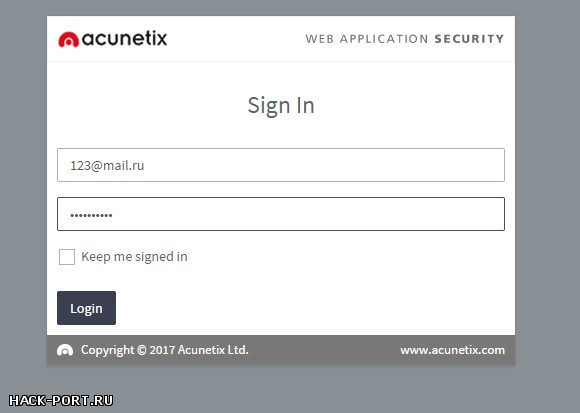580x413 pixels.
Task: Click the "Keep me signed in" label text
Action: pyautogui.click(x=134, y=257)
